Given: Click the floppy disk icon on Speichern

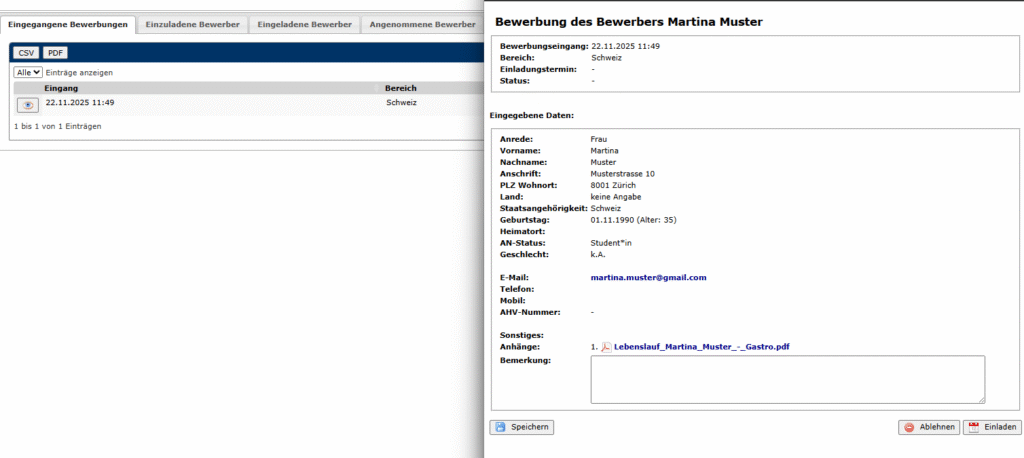Looking at the screenshot, I should [x=500, y=427].
